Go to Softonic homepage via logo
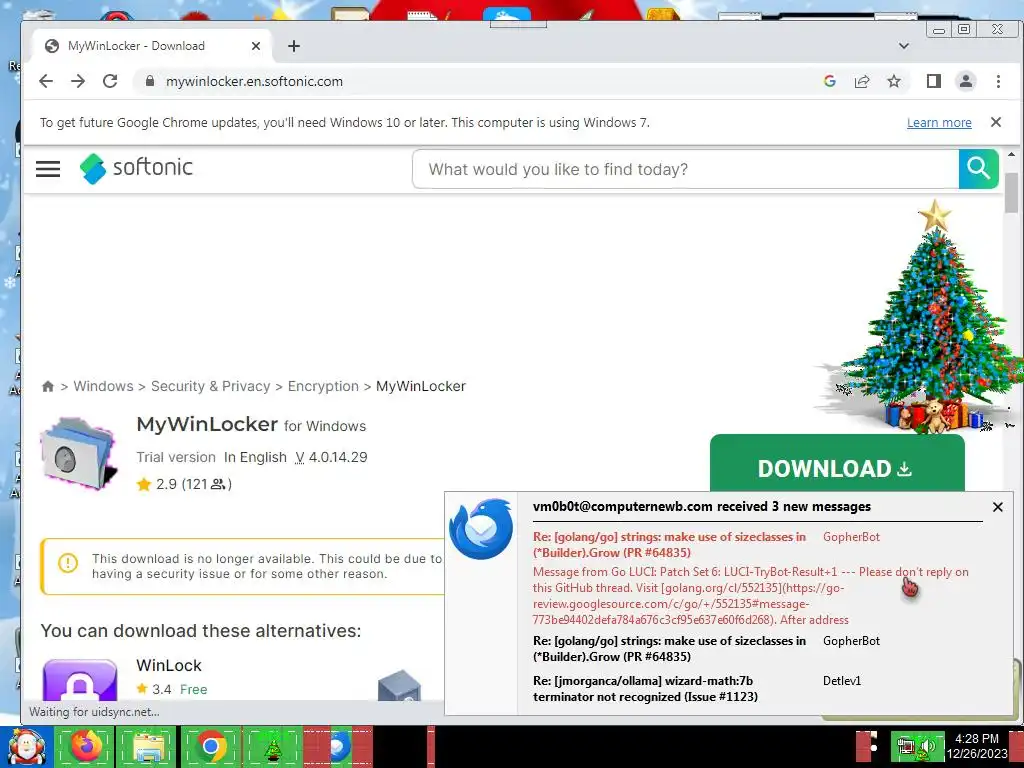Viewport: 1024px width, 768px height. coord(136,168)
